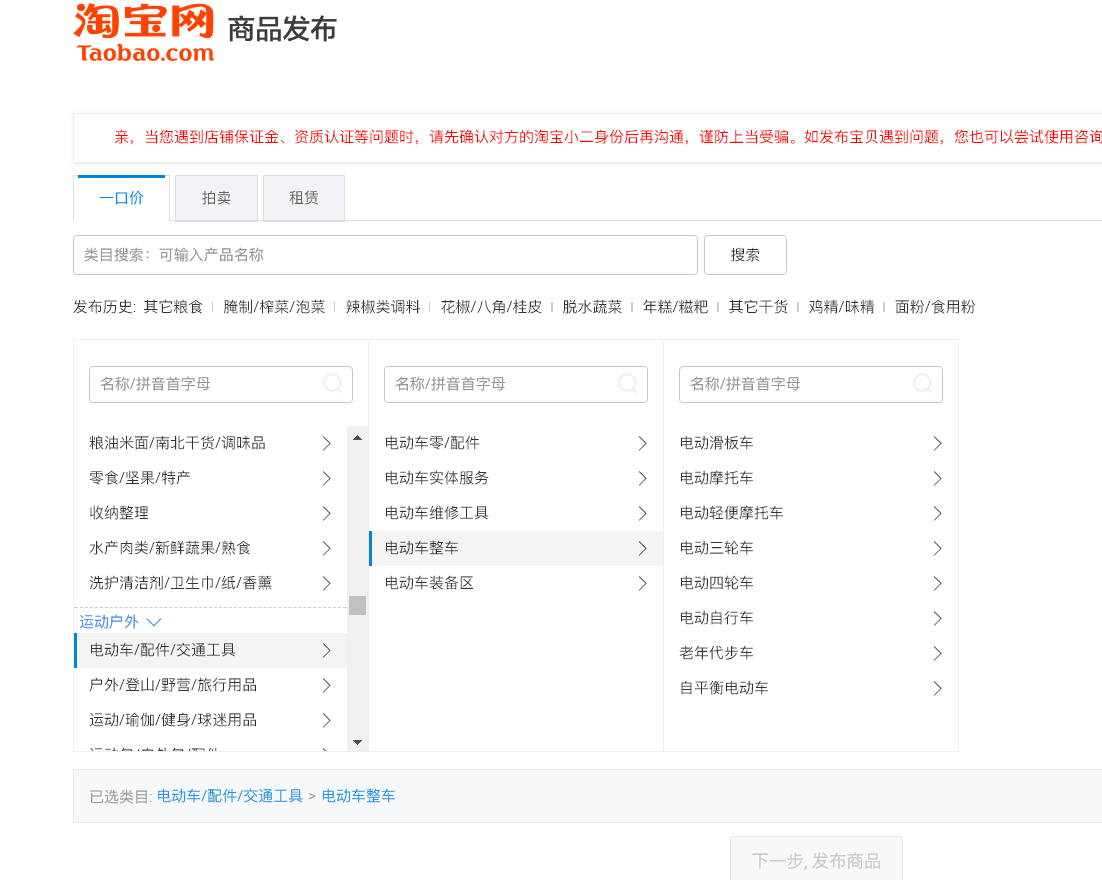The width and height of the screenshot is (1102, 880).
Task: Expand the 电动摩托车 chevron
Action: [x=938, y=479]
